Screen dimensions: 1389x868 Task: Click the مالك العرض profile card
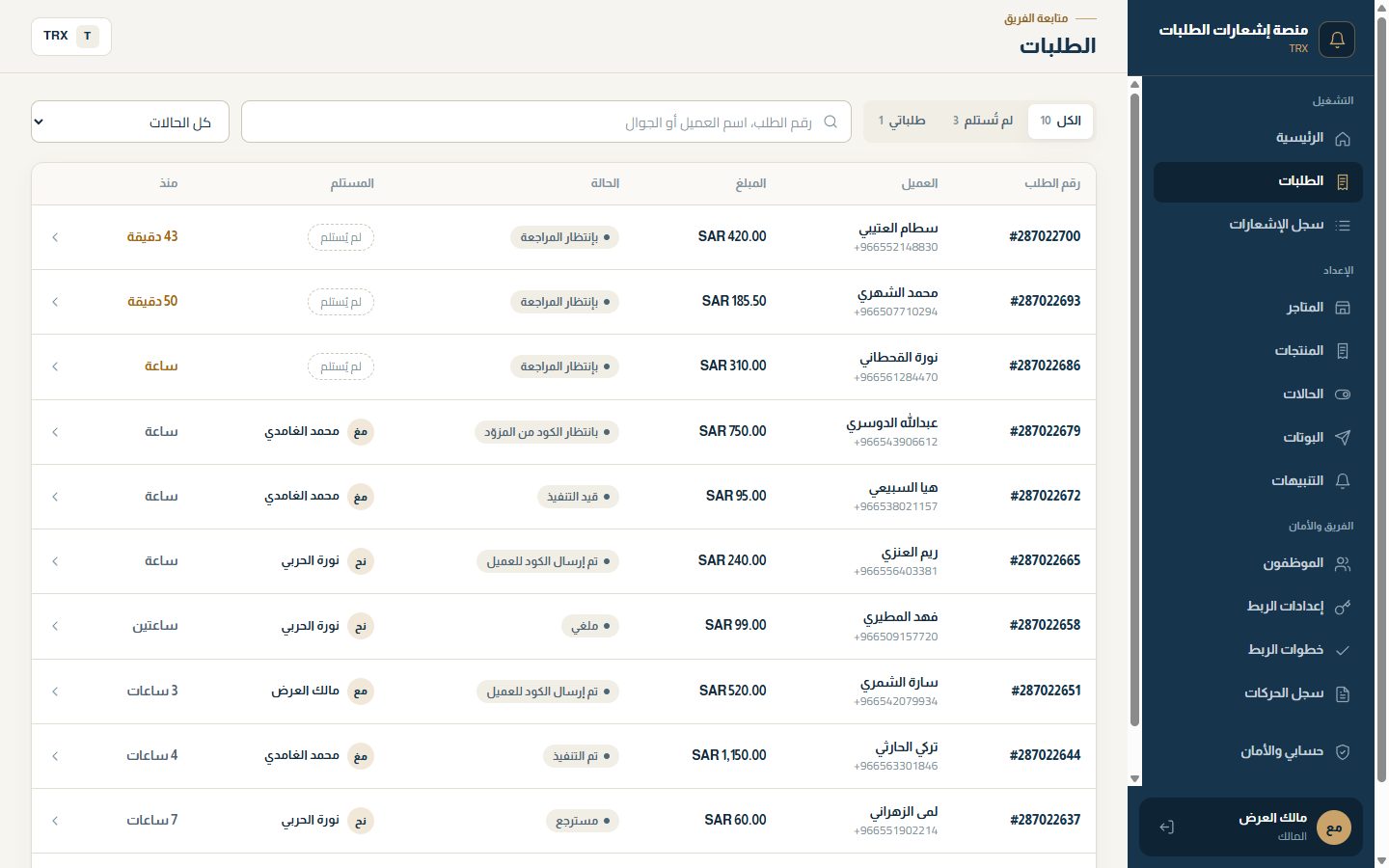(1251, 827)
